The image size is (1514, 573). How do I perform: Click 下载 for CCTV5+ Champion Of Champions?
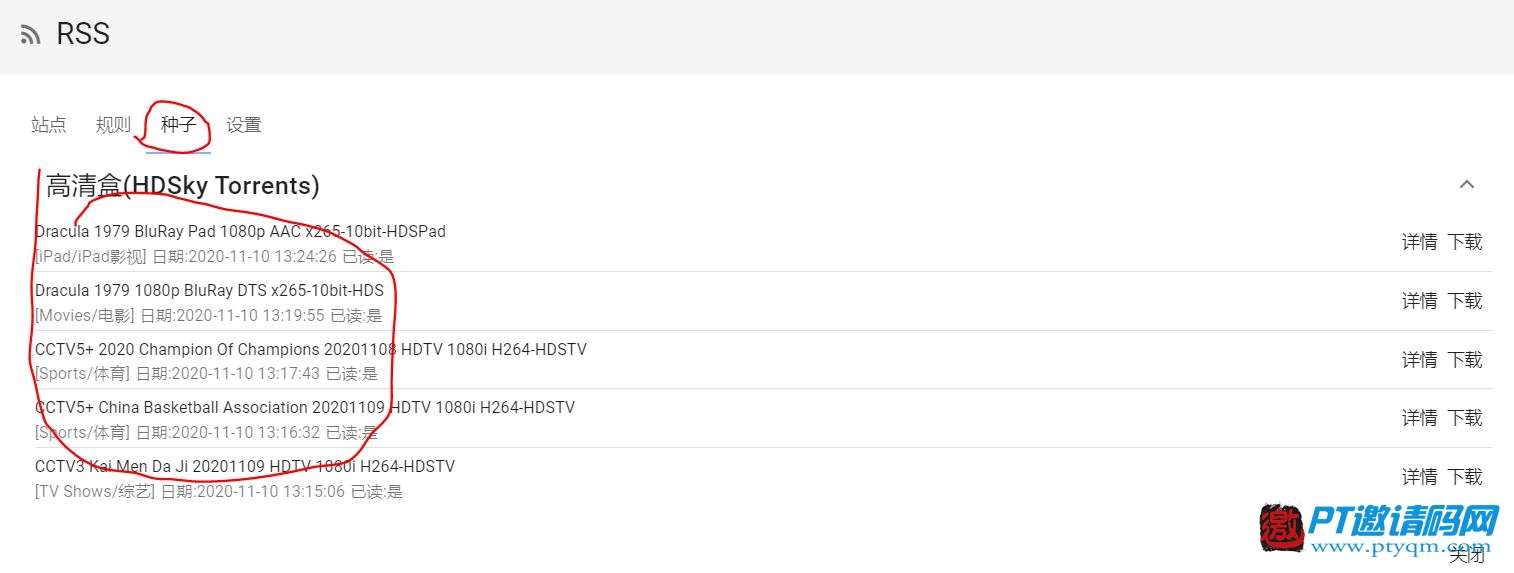(1465, 360)
